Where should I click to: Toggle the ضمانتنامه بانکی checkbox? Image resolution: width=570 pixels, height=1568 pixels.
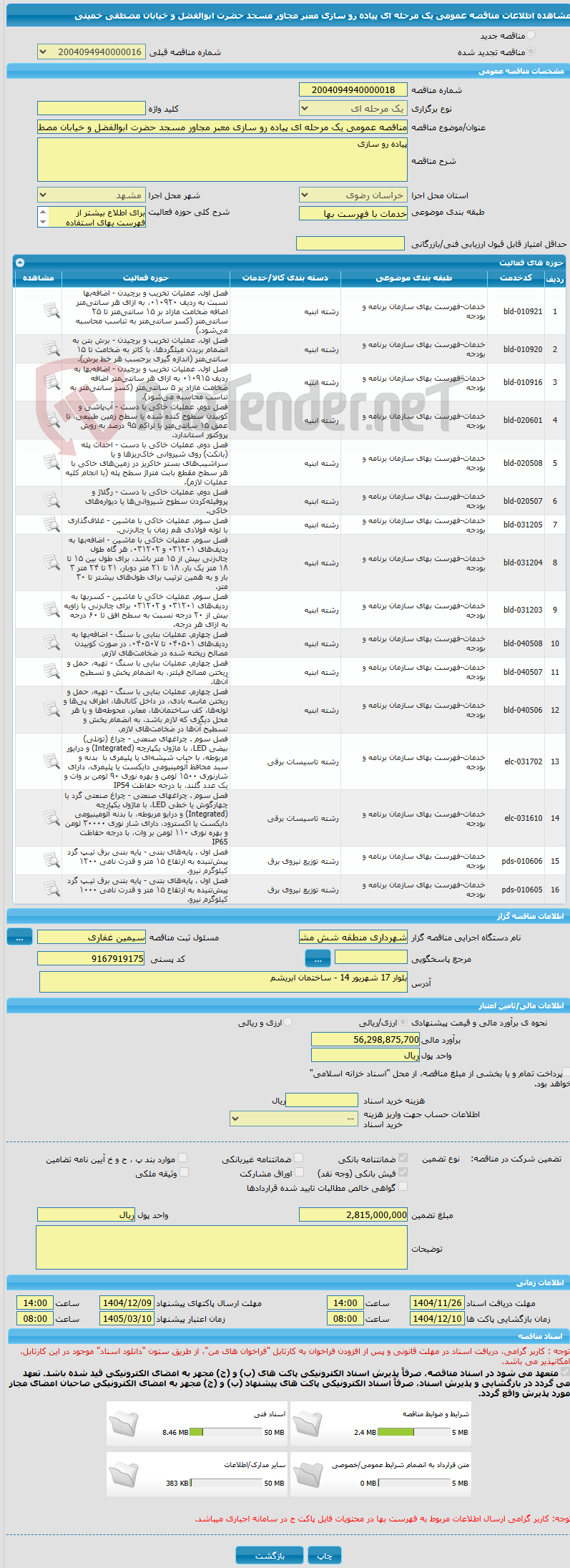pyautogui.click(x=403, y=1157)
